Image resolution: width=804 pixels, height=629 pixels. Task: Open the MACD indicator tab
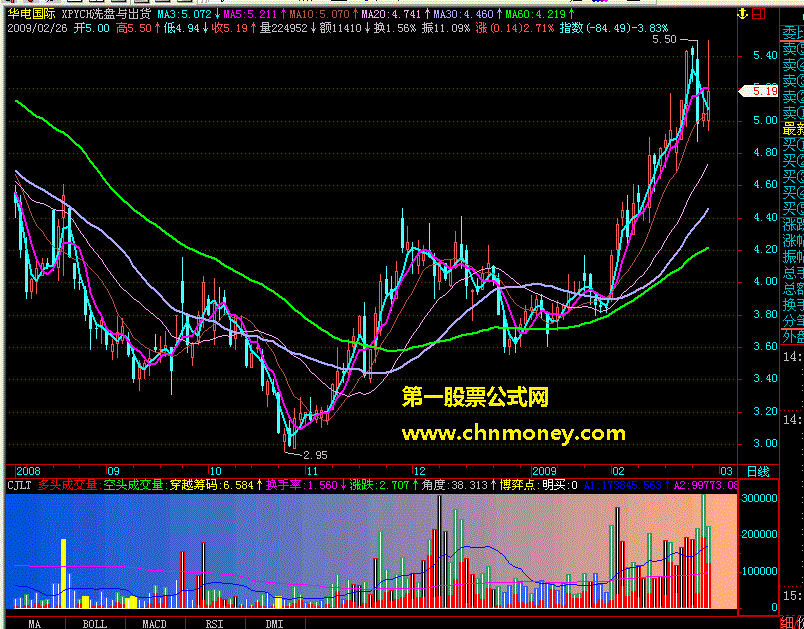click(x=154, y=624)
